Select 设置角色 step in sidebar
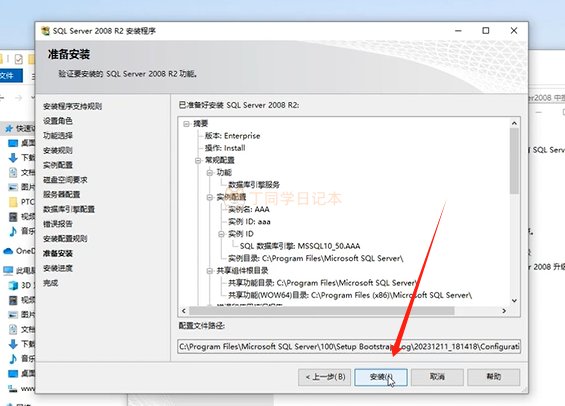Image resolution: width=565 pixels, height=406 pixels. [x=58, y=121]
